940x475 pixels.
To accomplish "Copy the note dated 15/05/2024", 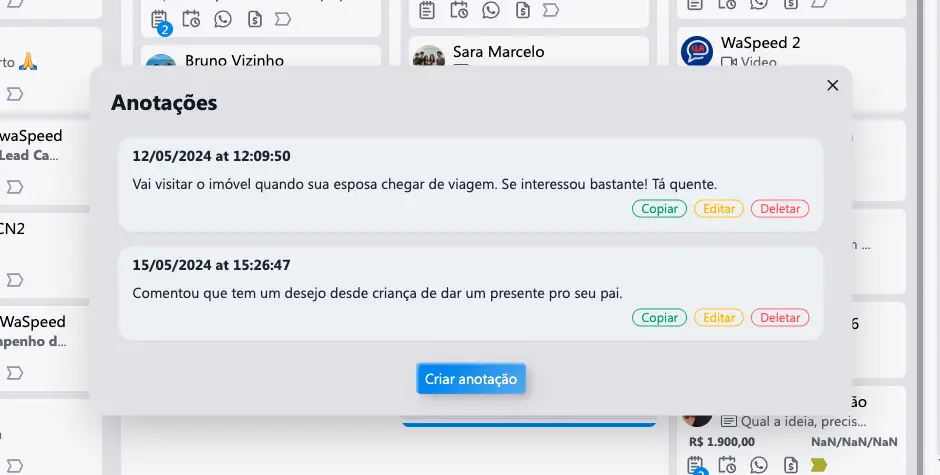I will pyautogui.click(x=659, y=318).
